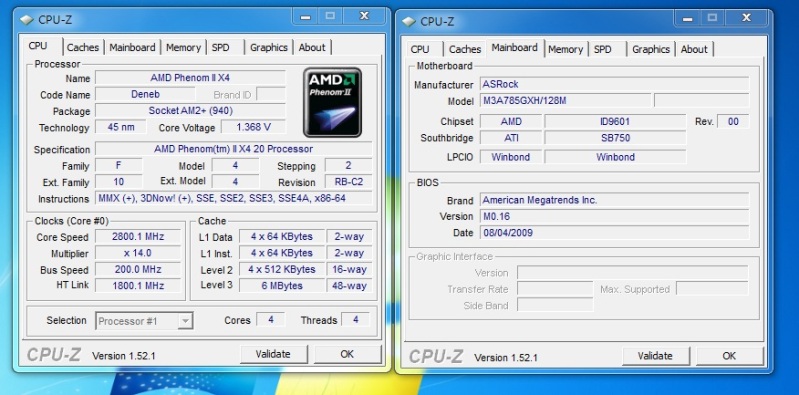Click OK button in left CPU-Z window
The image size is (799, 395).
347,354
